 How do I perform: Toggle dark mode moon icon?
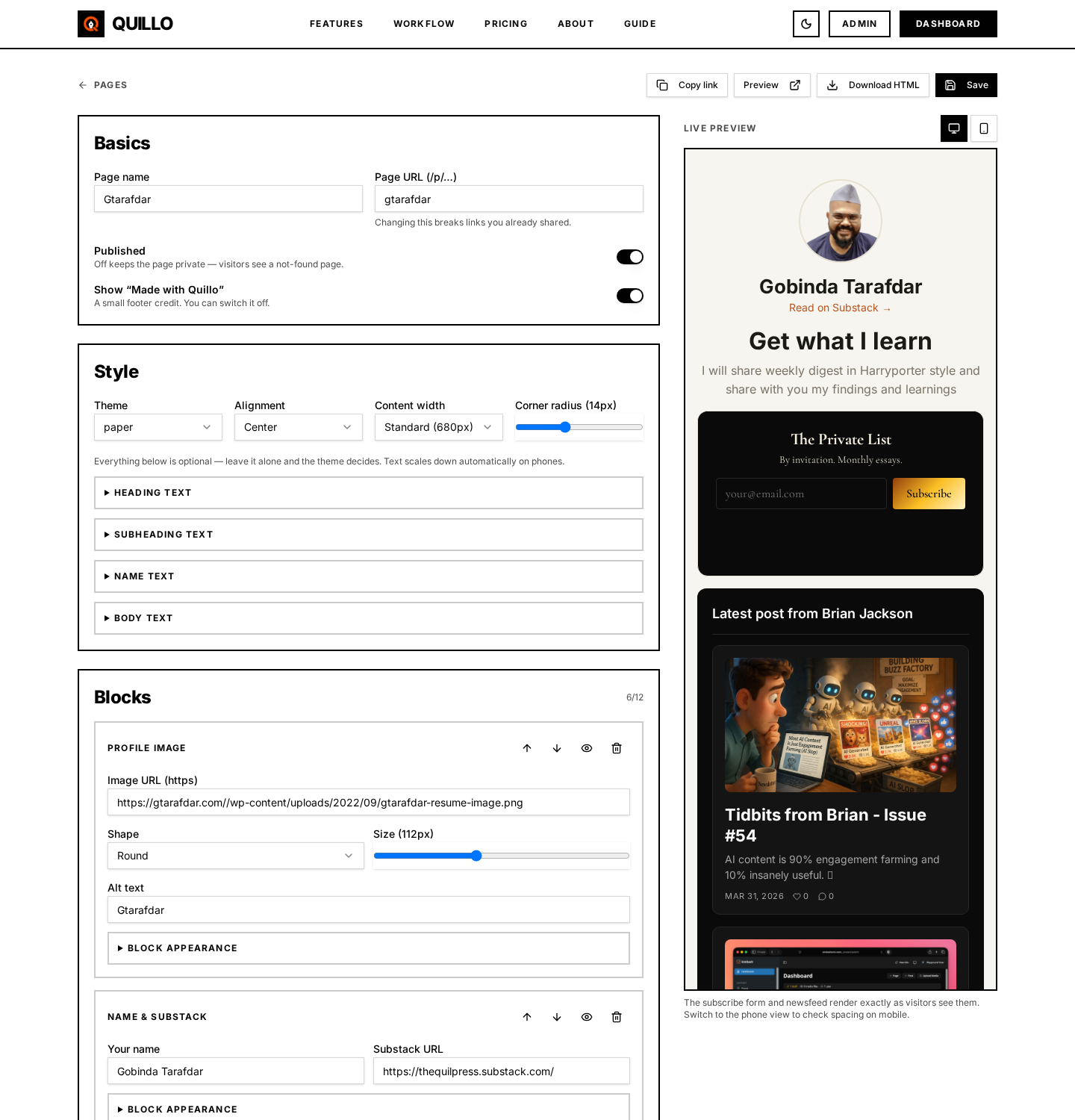tap(806, 24)
